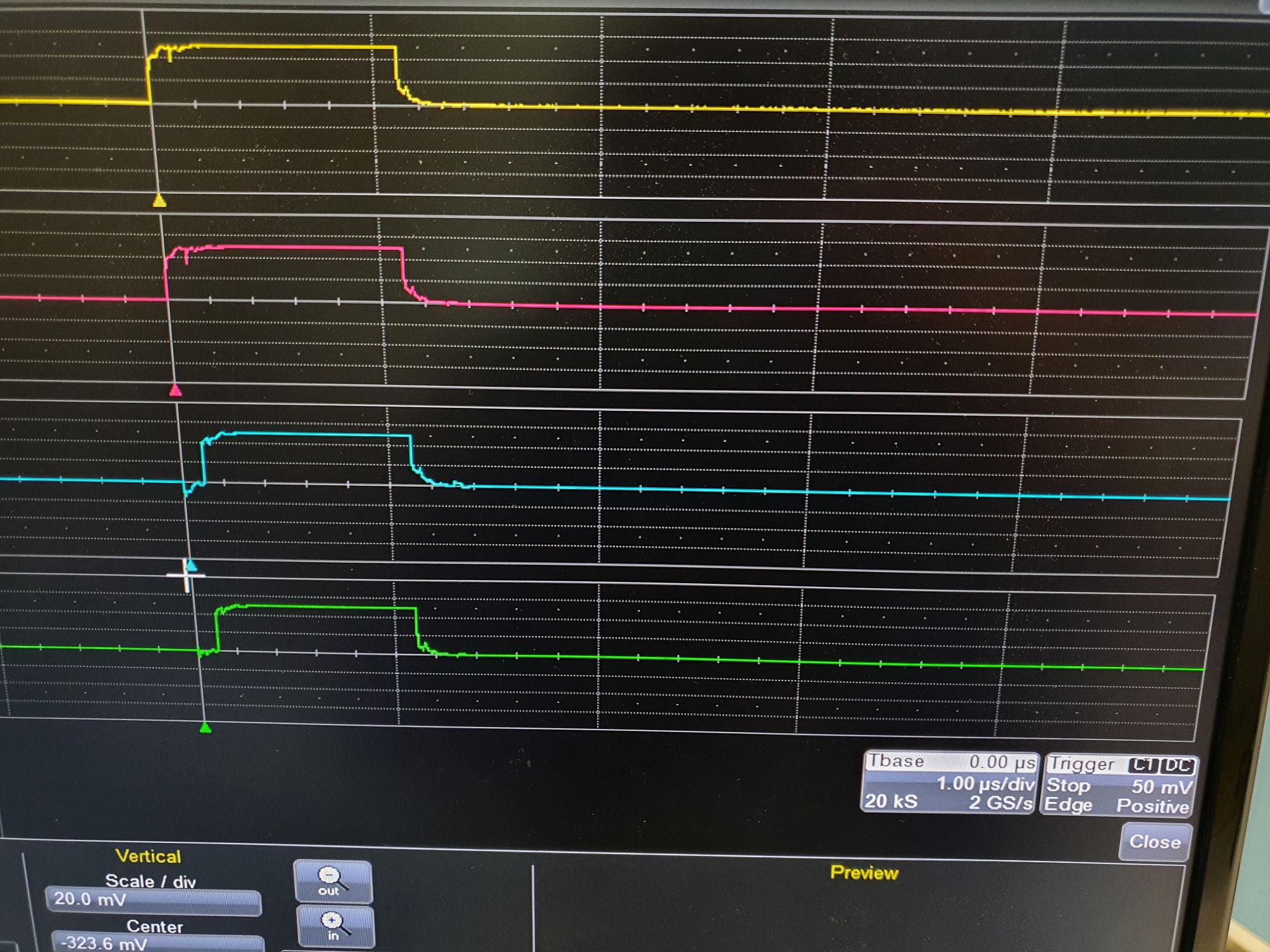The width and height of the screenshot is (1270, 952).
Task: Click the Preview panel heading
Action: 864,873
